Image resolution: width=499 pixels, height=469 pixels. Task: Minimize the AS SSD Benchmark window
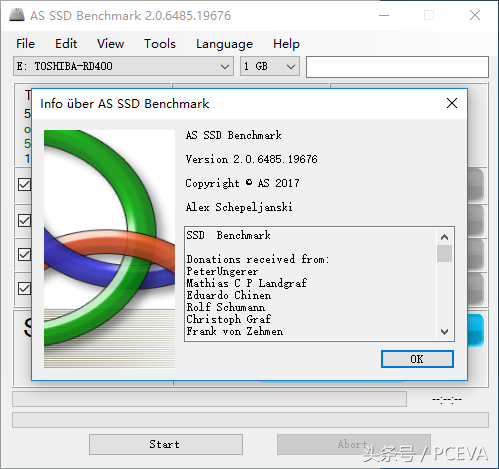coord(384,15)
